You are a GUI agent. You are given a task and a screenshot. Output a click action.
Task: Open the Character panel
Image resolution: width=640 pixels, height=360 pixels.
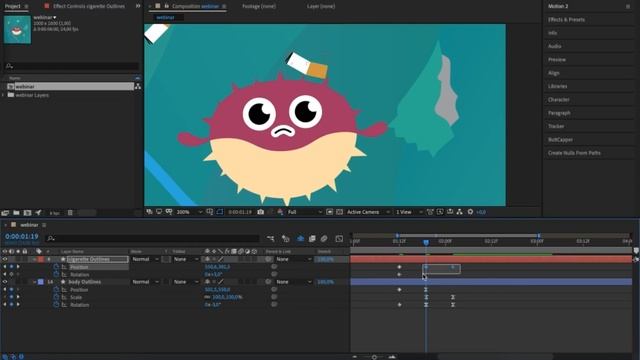(559, 100)
